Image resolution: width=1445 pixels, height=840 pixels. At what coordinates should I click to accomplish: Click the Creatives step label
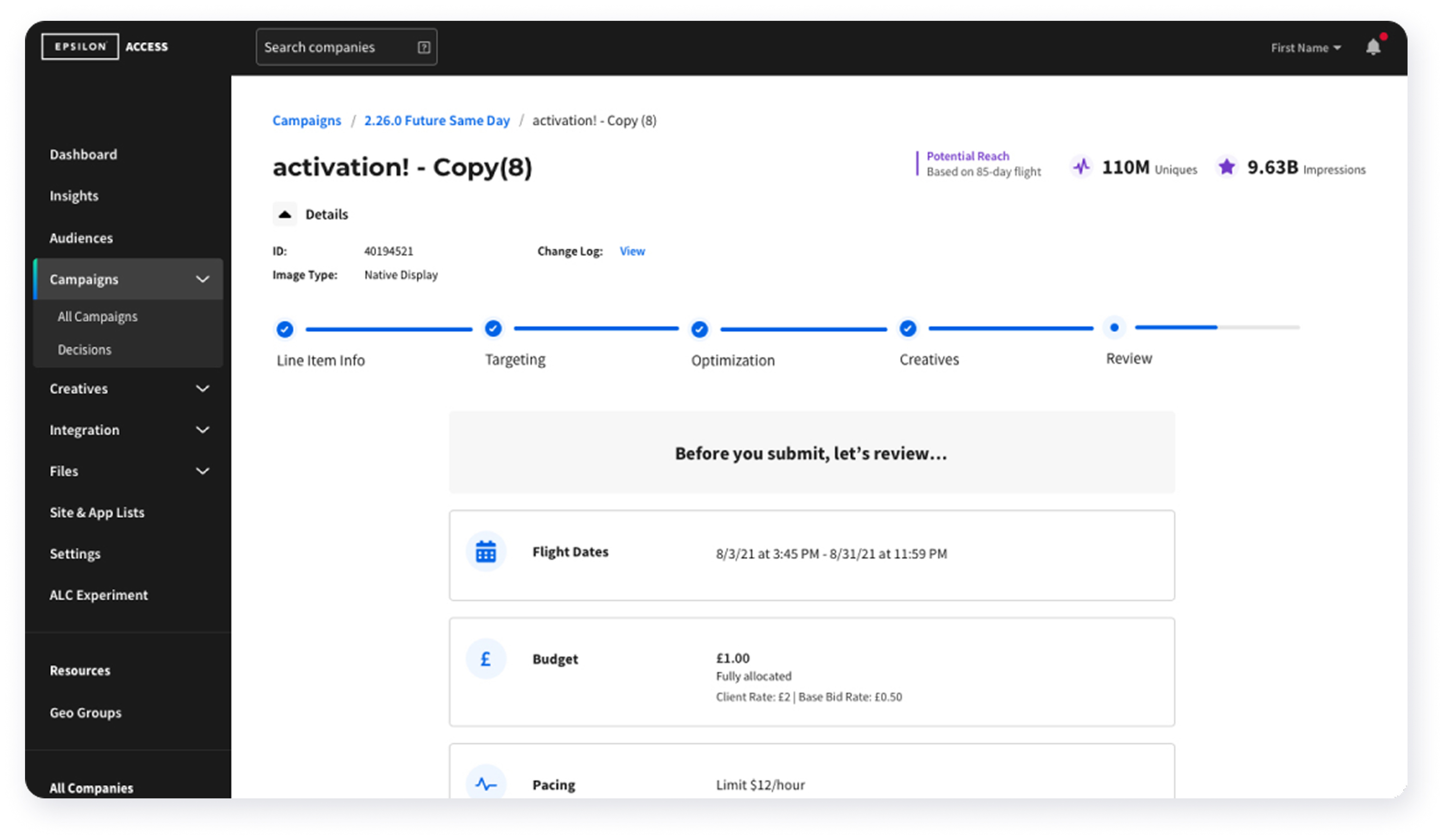pos(929,359)
